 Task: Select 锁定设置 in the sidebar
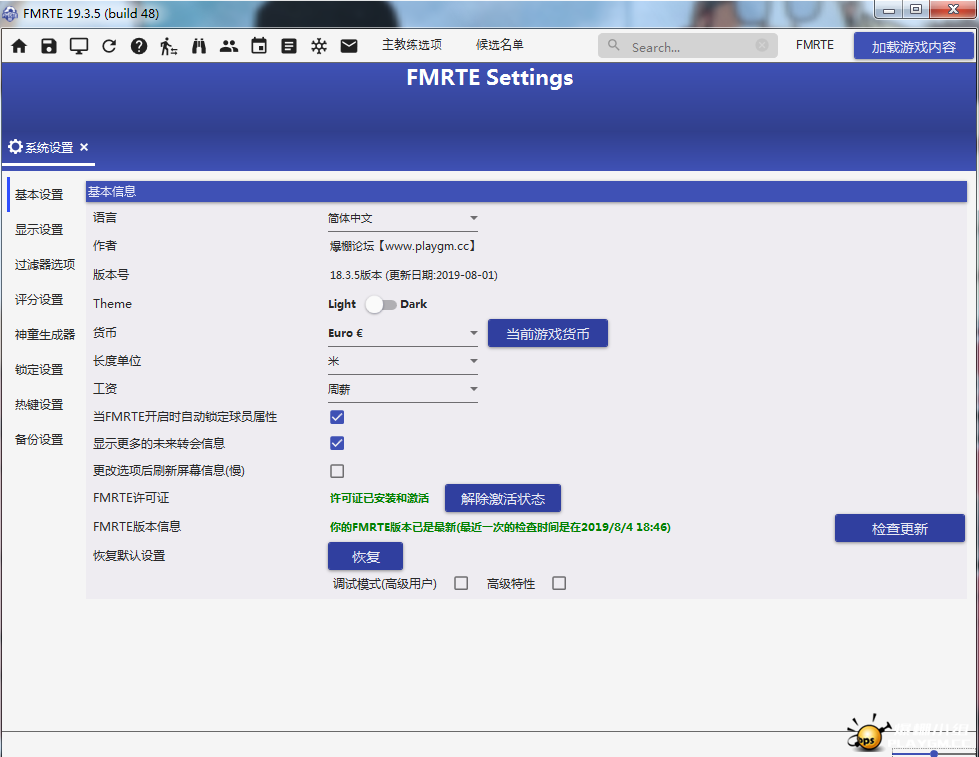point(39,370)
